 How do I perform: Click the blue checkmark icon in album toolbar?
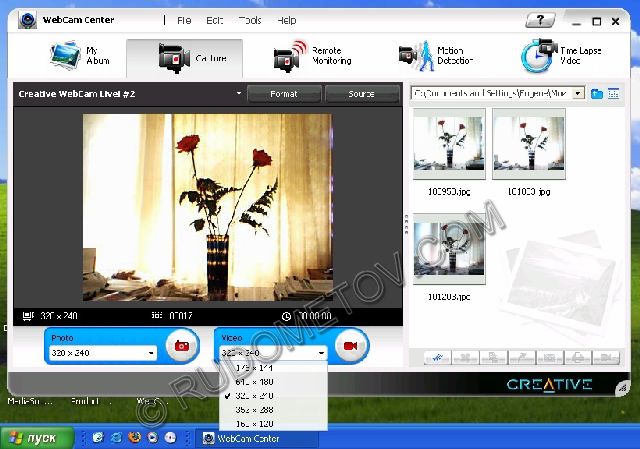tap(438, 358)
